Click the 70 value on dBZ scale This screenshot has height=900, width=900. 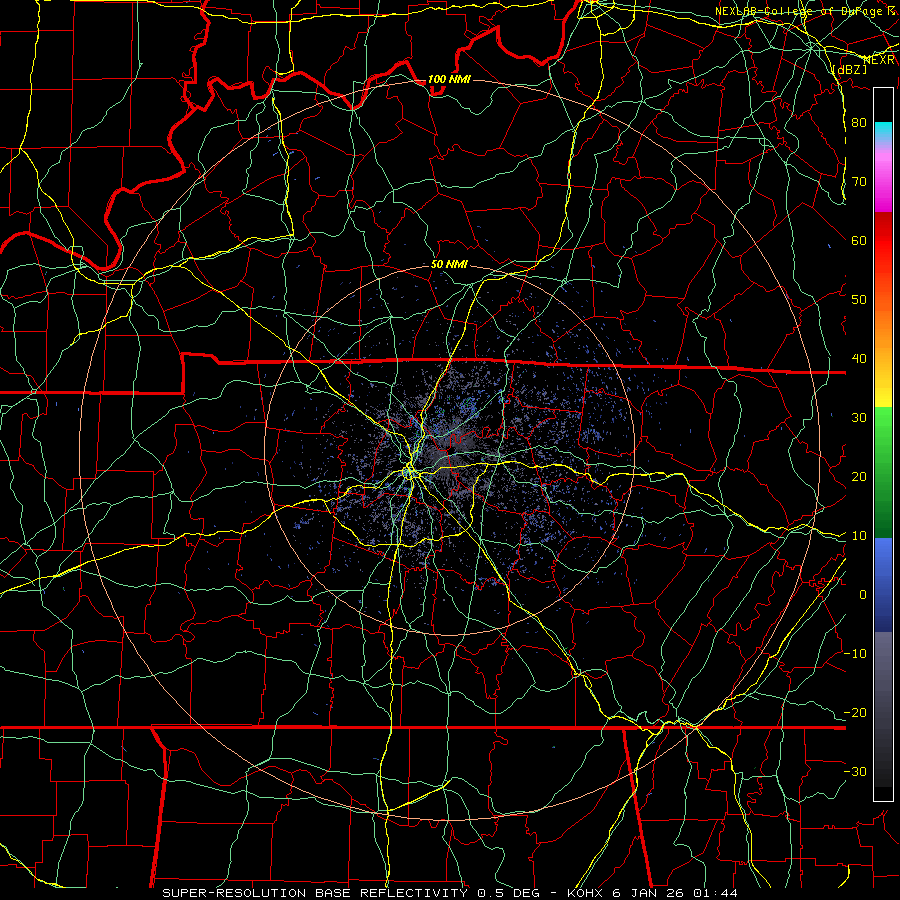pyautogui.click(x=859, y=182)
